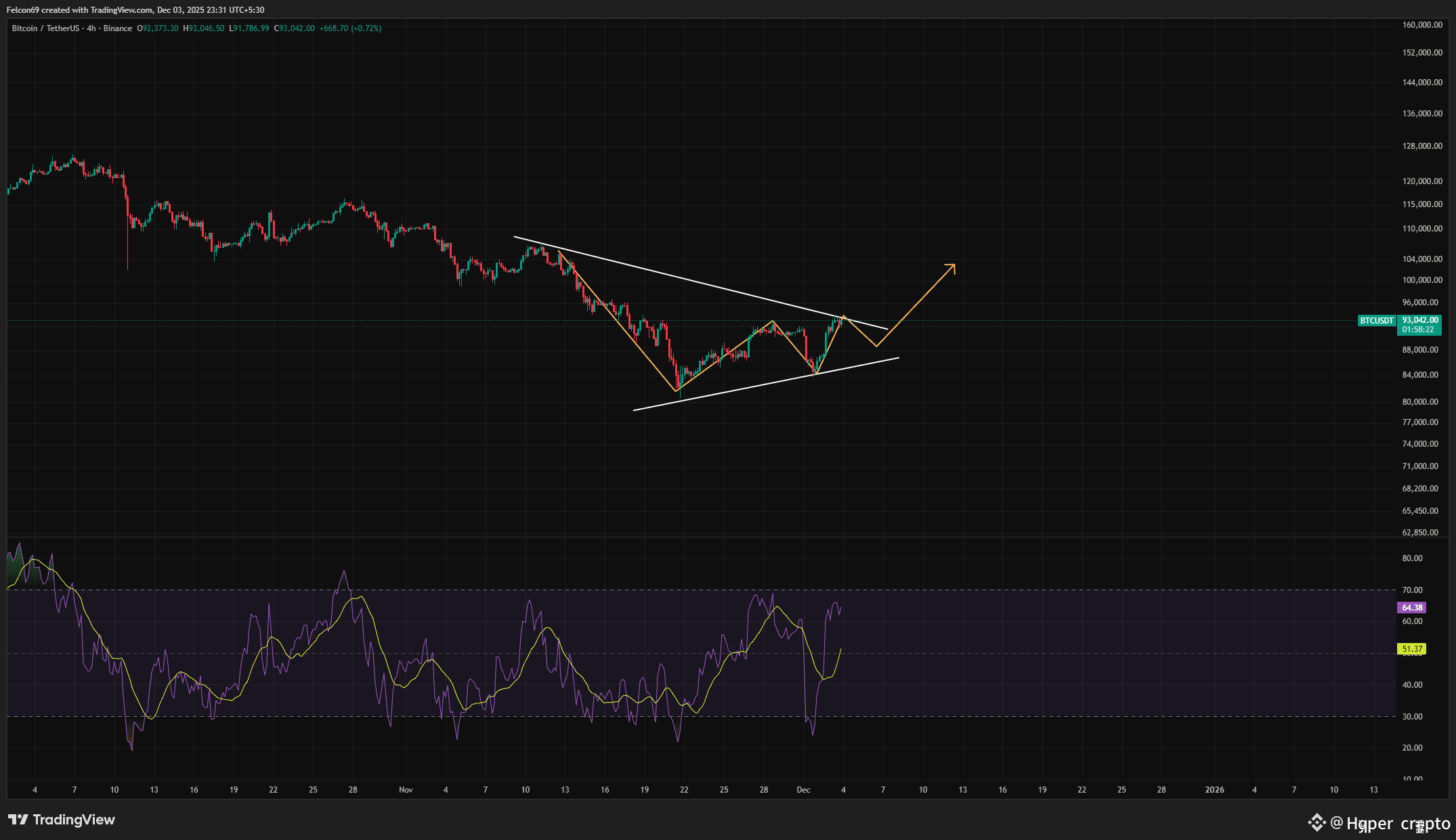Screen dimensions: 1456x840
Task: Click the Binance exchange name in legend
Action: [x=118, y=28]
